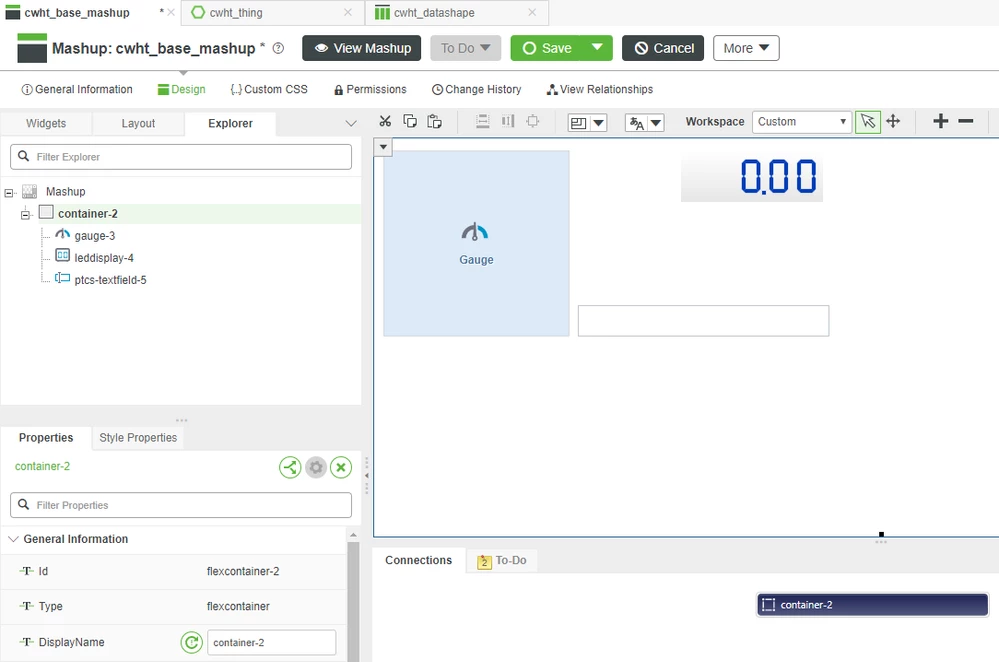
Task: Open the To-Do tab at bottom
Action: (x=502, y=561)
